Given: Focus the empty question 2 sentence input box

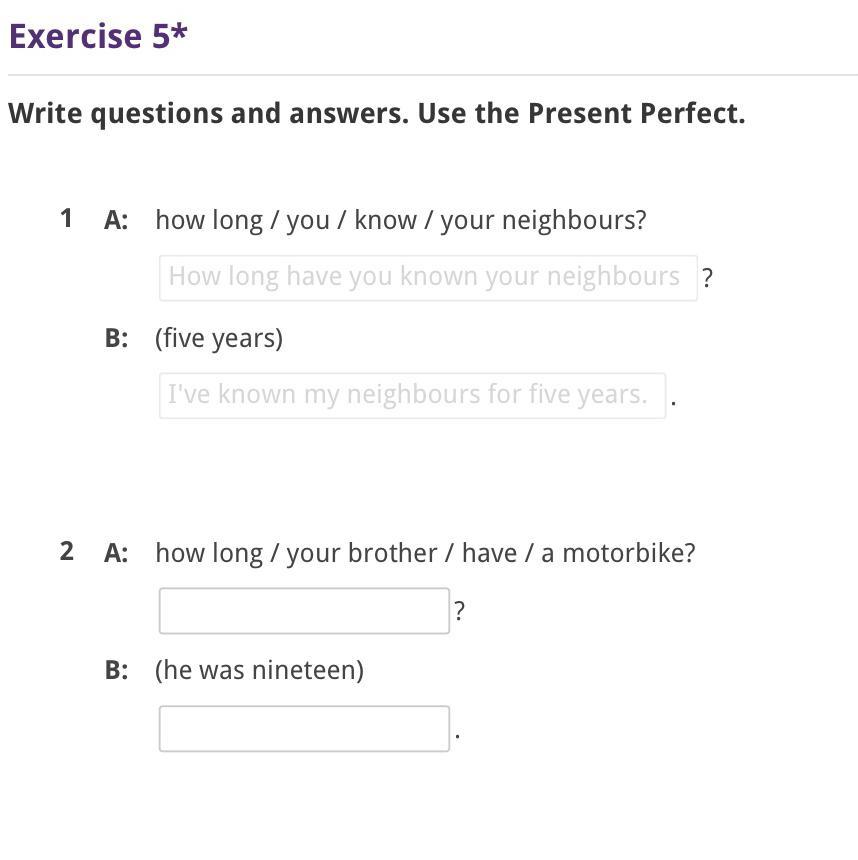Looking at the screenshot, I should [304, 611].
